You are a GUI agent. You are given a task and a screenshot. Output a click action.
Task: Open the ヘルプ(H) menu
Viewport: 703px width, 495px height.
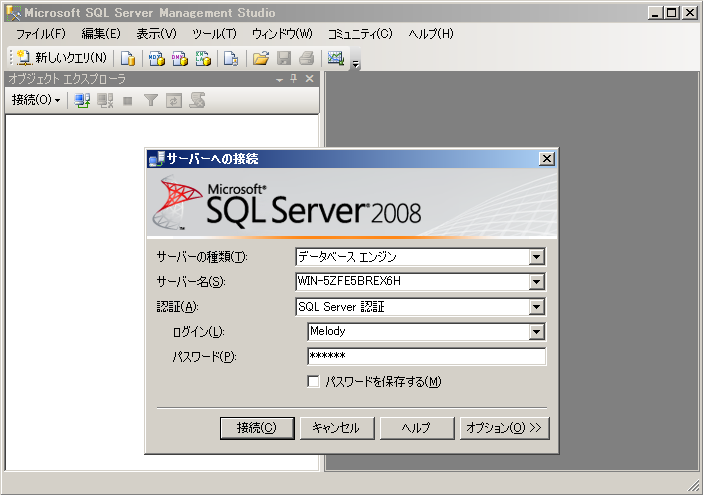431,34
